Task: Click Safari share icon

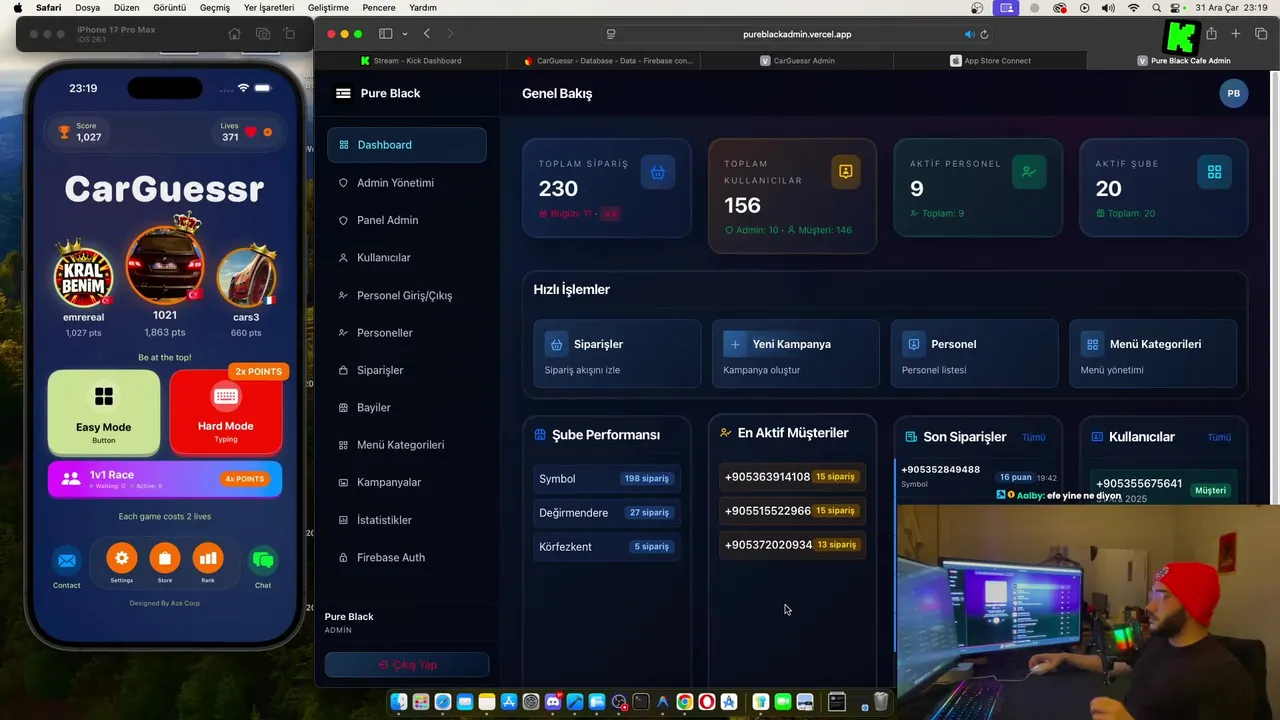Action: coord(1211,34)
